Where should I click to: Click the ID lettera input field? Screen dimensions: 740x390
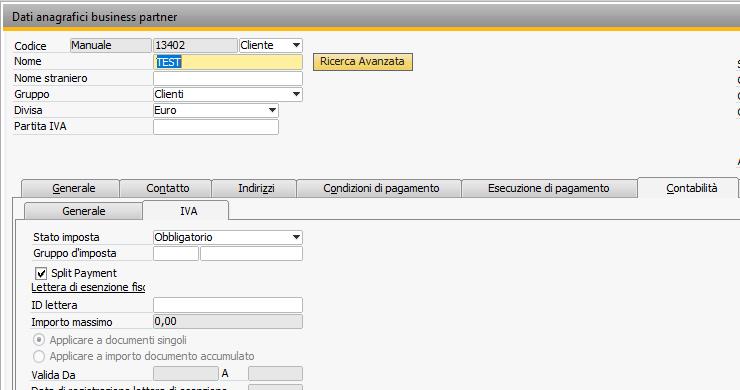pyautogui.click(x=228, y=305)
